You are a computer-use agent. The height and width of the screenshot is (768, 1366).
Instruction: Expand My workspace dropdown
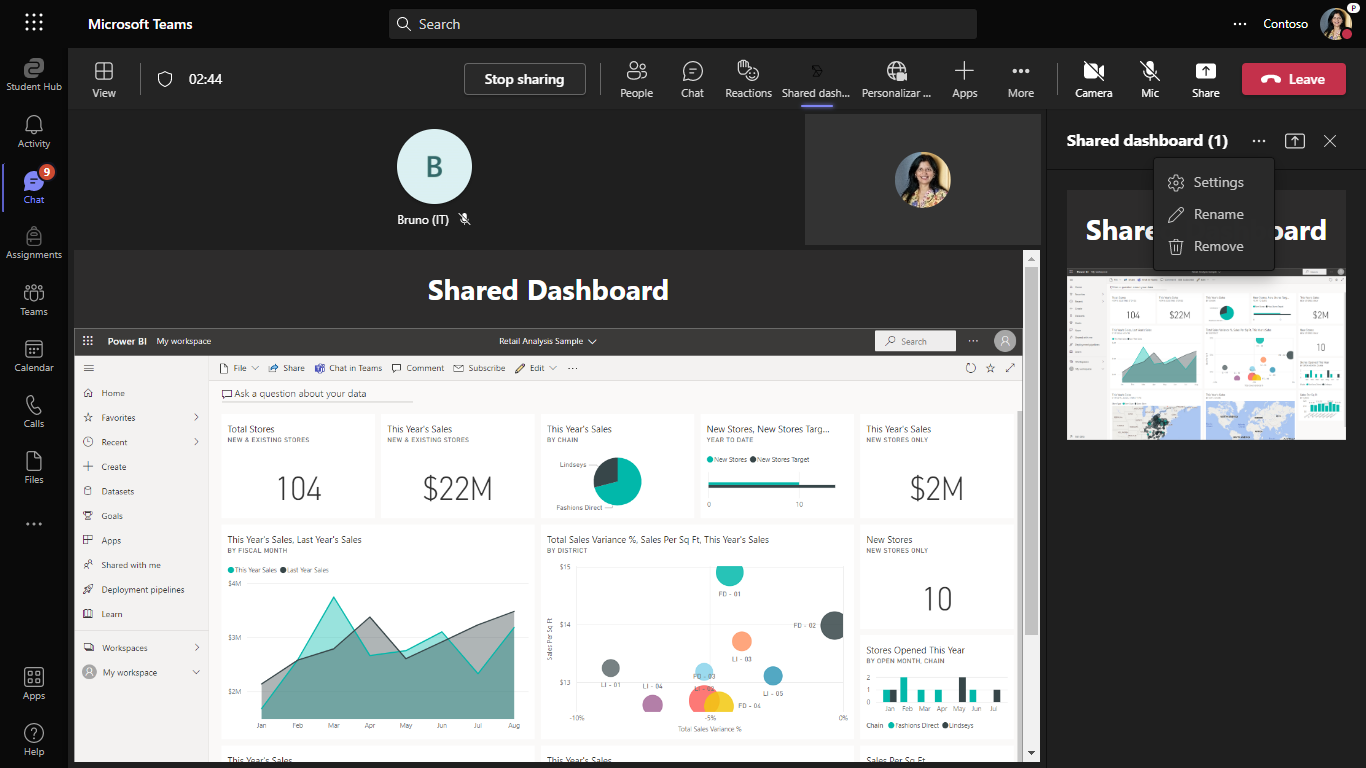click(x=196, y=672)
